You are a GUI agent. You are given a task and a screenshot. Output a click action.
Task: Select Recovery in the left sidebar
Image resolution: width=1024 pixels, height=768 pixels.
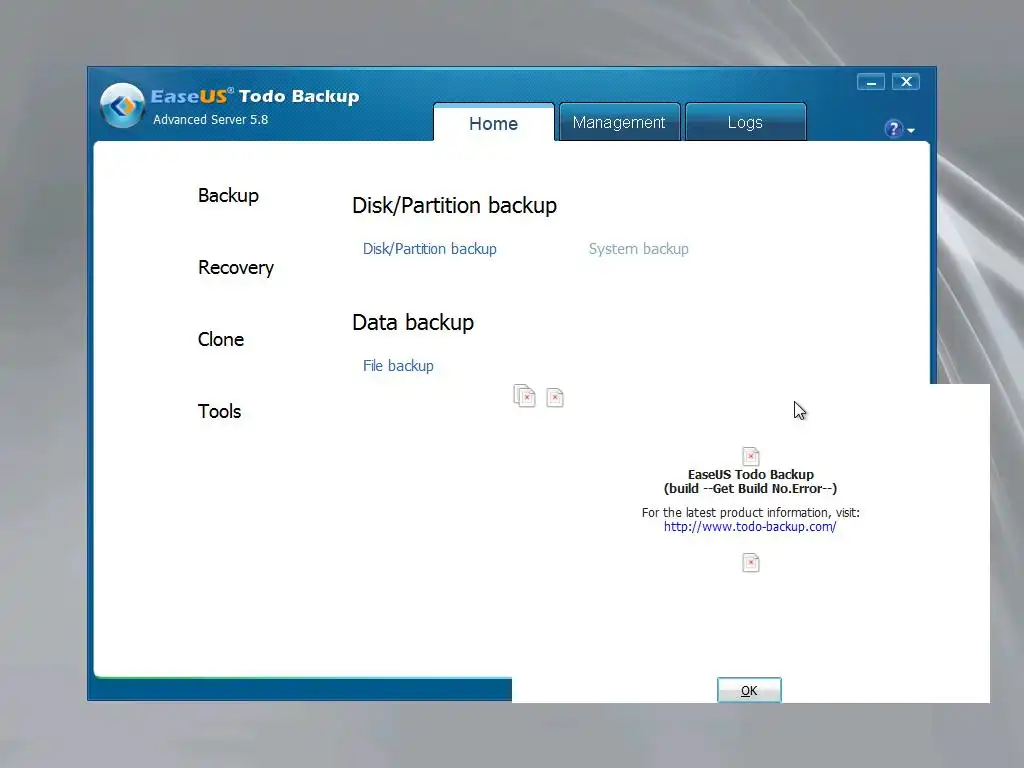click(236, 267)
